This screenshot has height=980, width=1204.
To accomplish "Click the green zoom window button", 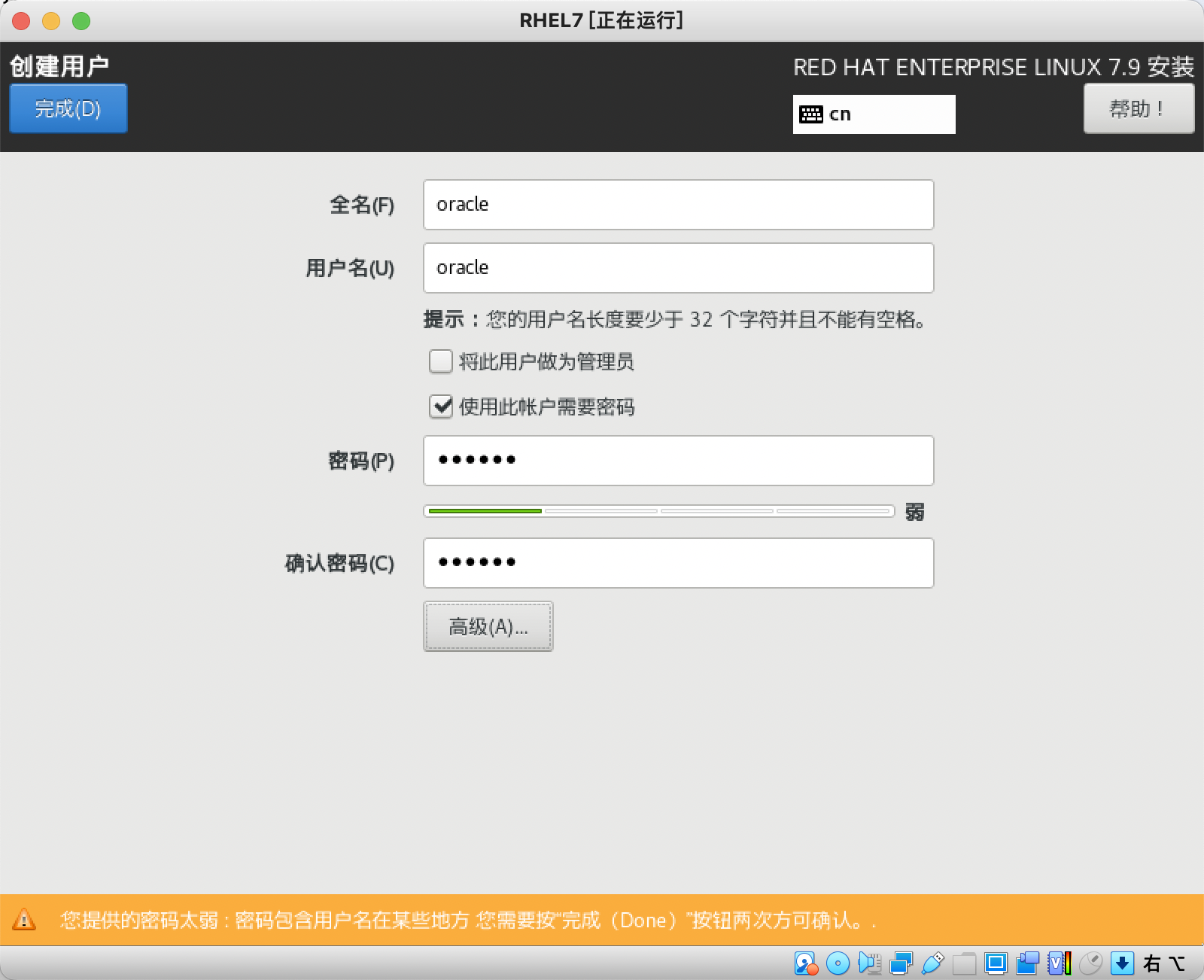I will [81, 21].
